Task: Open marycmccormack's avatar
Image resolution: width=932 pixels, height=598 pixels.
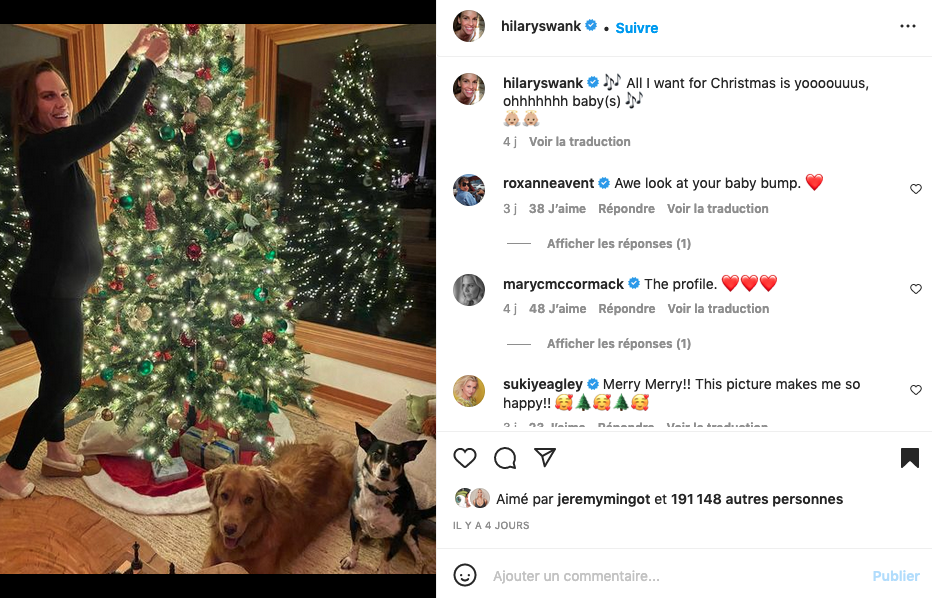Action: (x=469, y=290)
